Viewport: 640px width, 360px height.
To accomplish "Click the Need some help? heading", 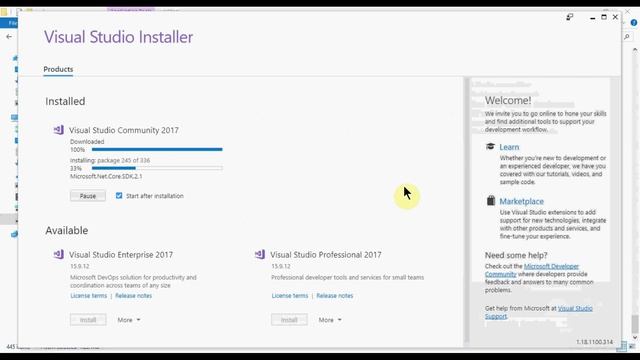I will [x=516, y=256].
